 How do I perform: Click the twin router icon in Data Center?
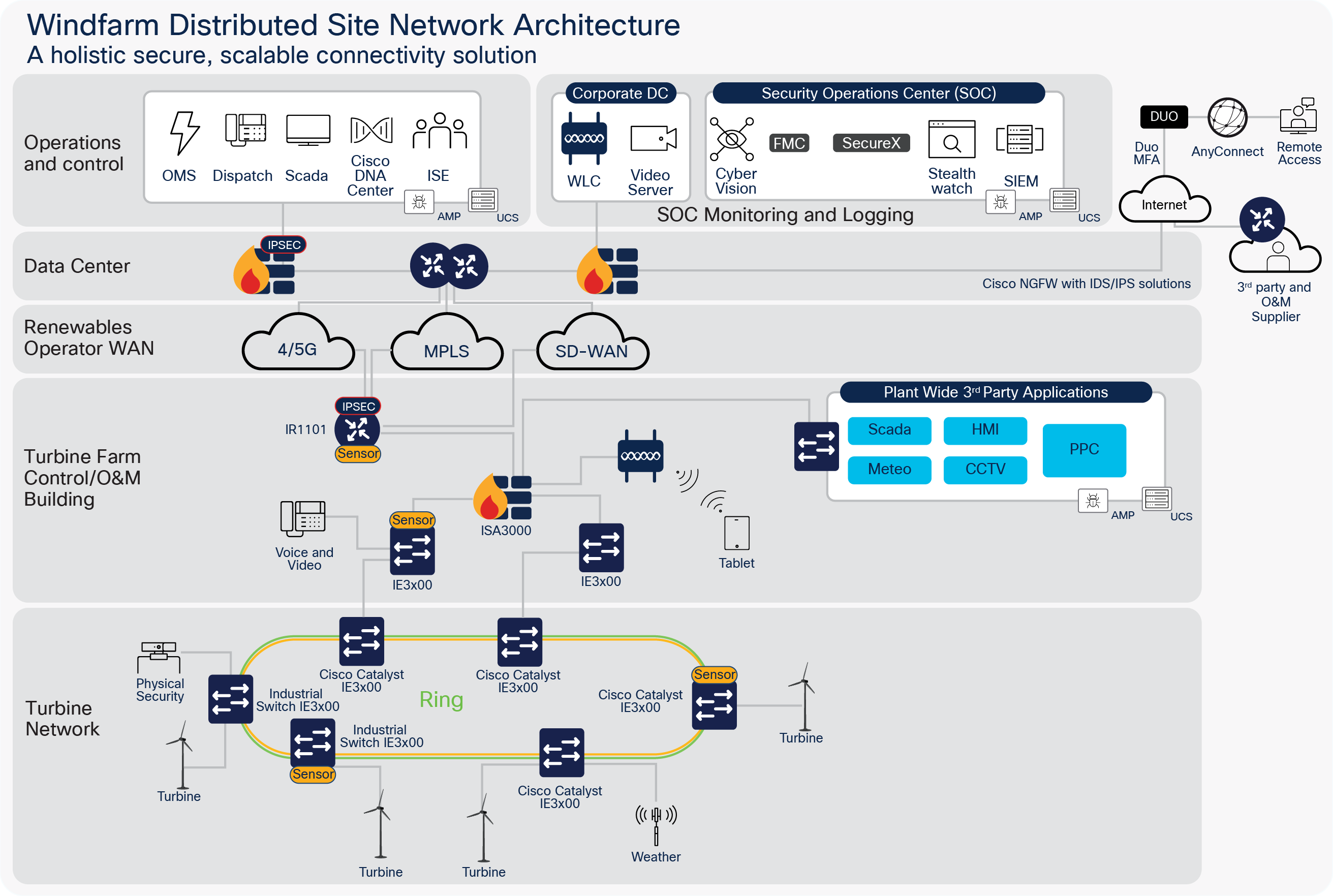(449, 266)
